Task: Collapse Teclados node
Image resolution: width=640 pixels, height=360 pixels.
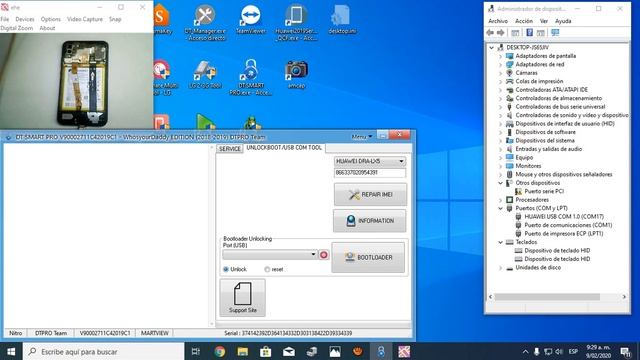Action: coord(500,242)
